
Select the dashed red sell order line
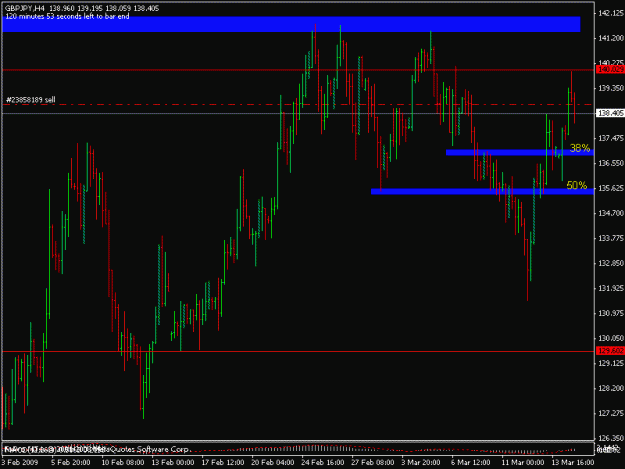(x=298, y=104)
